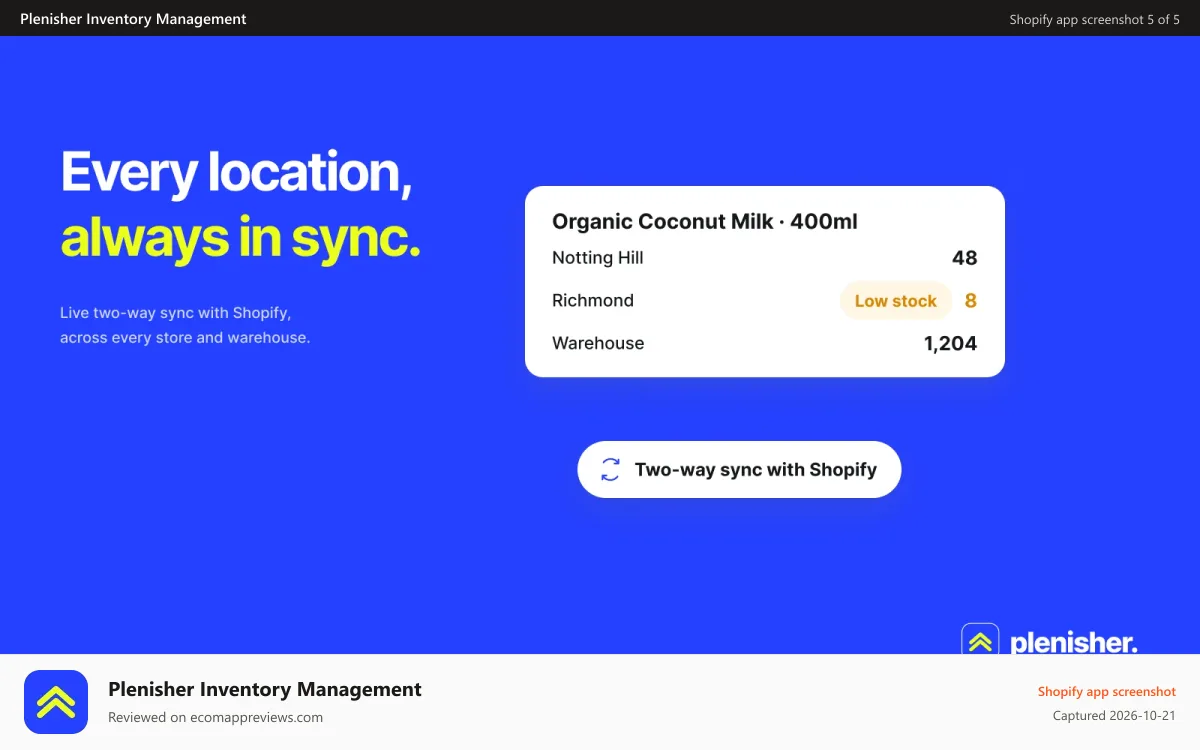Viewport: 1200px width, 750px height.
Task: Click the Plenisher Inventory Management top bar title
Action: point(133,19)
